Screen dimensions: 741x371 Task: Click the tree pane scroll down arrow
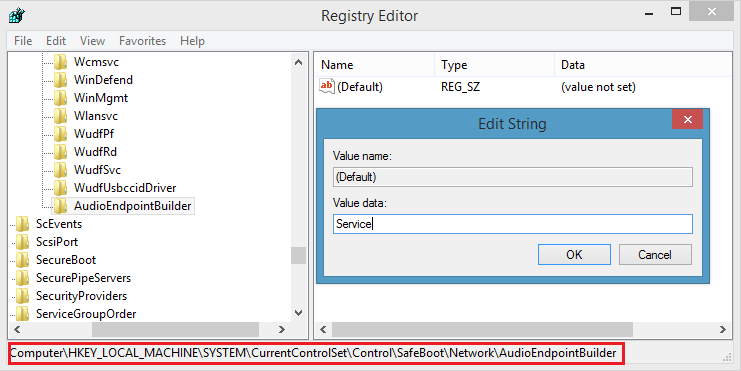[x=298, y=312]
